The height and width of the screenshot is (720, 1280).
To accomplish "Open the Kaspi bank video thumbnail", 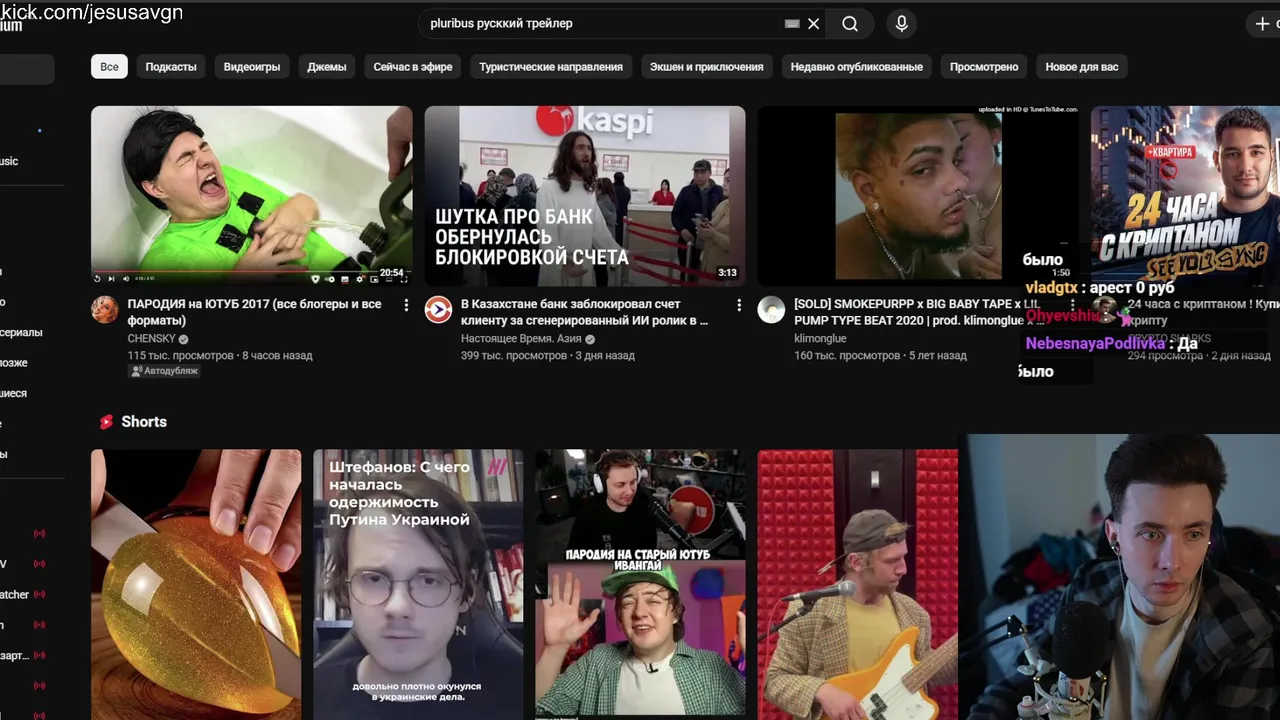I will 585,196.
